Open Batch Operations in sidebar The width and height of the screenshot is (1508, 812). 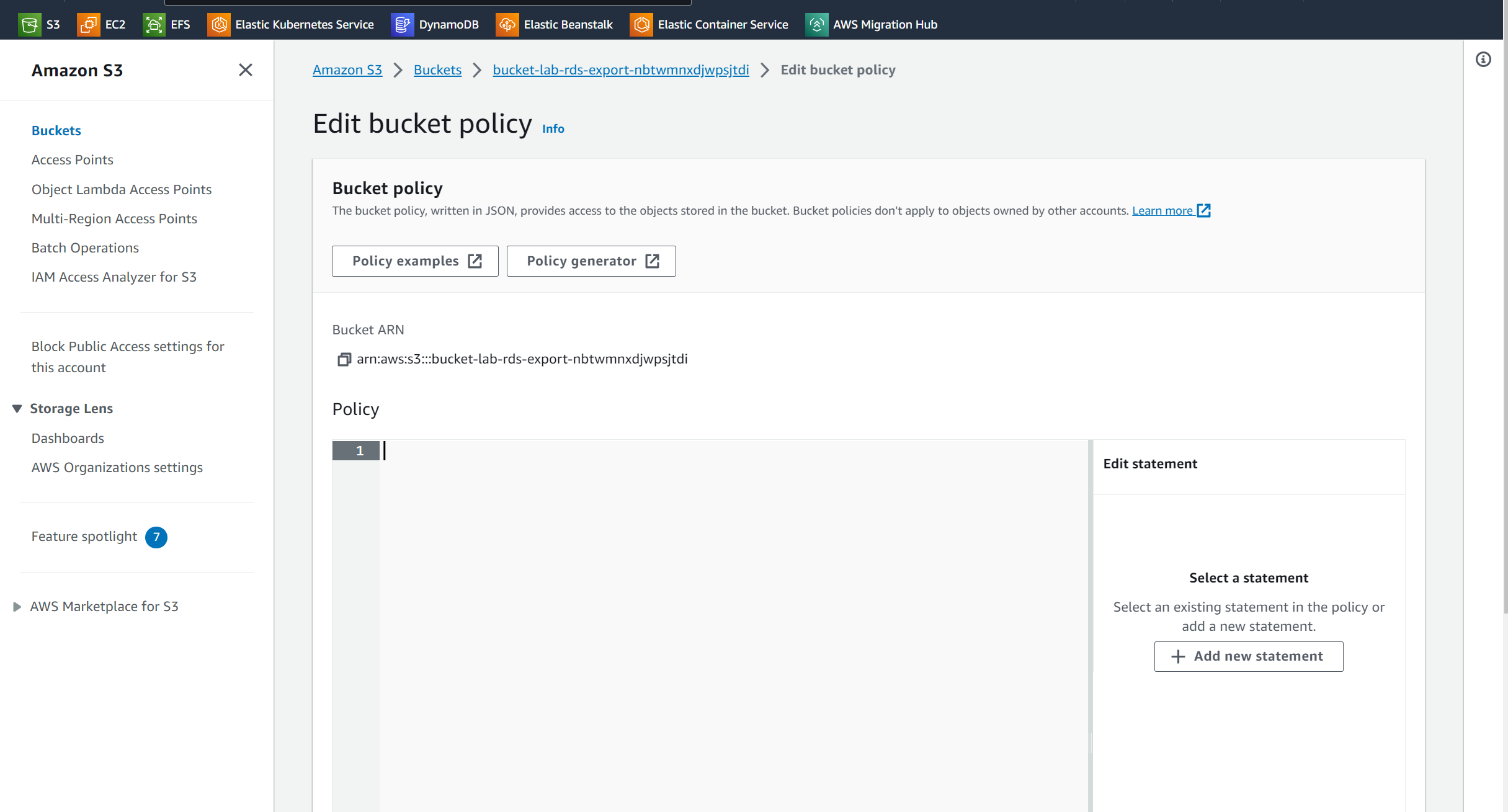click(x=85, y=248)
